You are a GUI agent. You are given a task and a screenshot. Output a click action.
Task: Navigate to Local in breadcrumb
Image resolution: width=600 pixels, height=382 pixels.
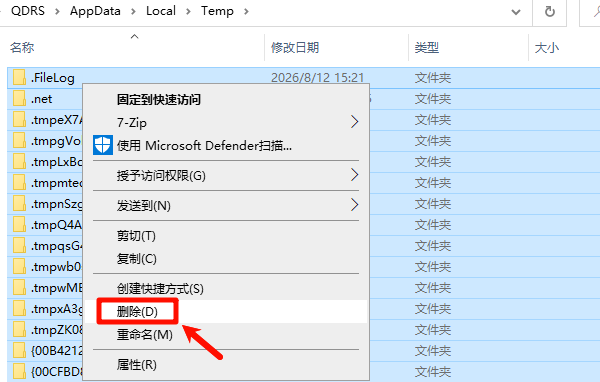161,11
